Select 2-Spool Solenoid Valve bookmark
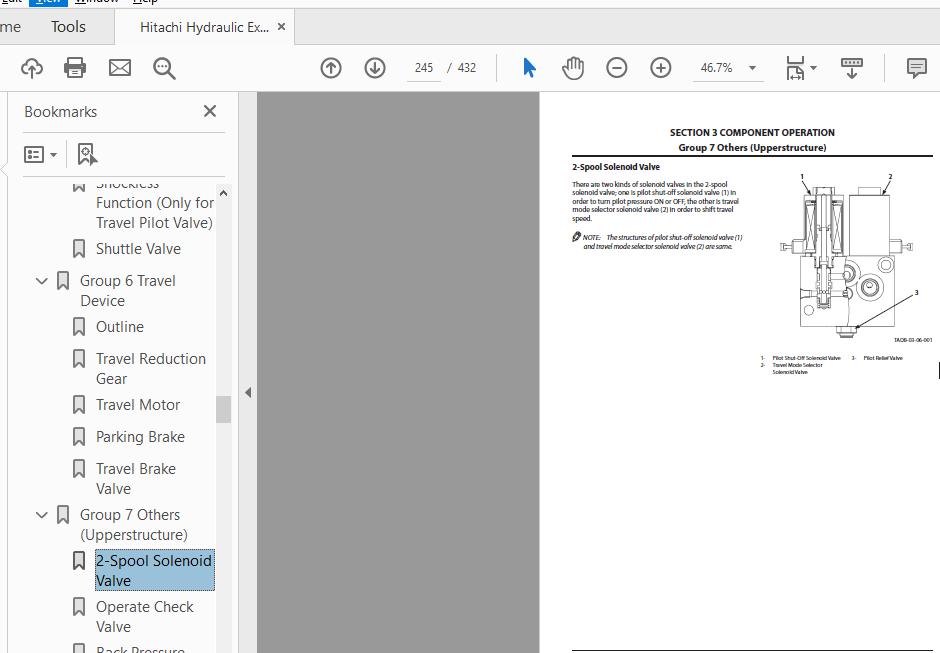Image resolution: width=940 pixels, height=653 pixels. 154,570
